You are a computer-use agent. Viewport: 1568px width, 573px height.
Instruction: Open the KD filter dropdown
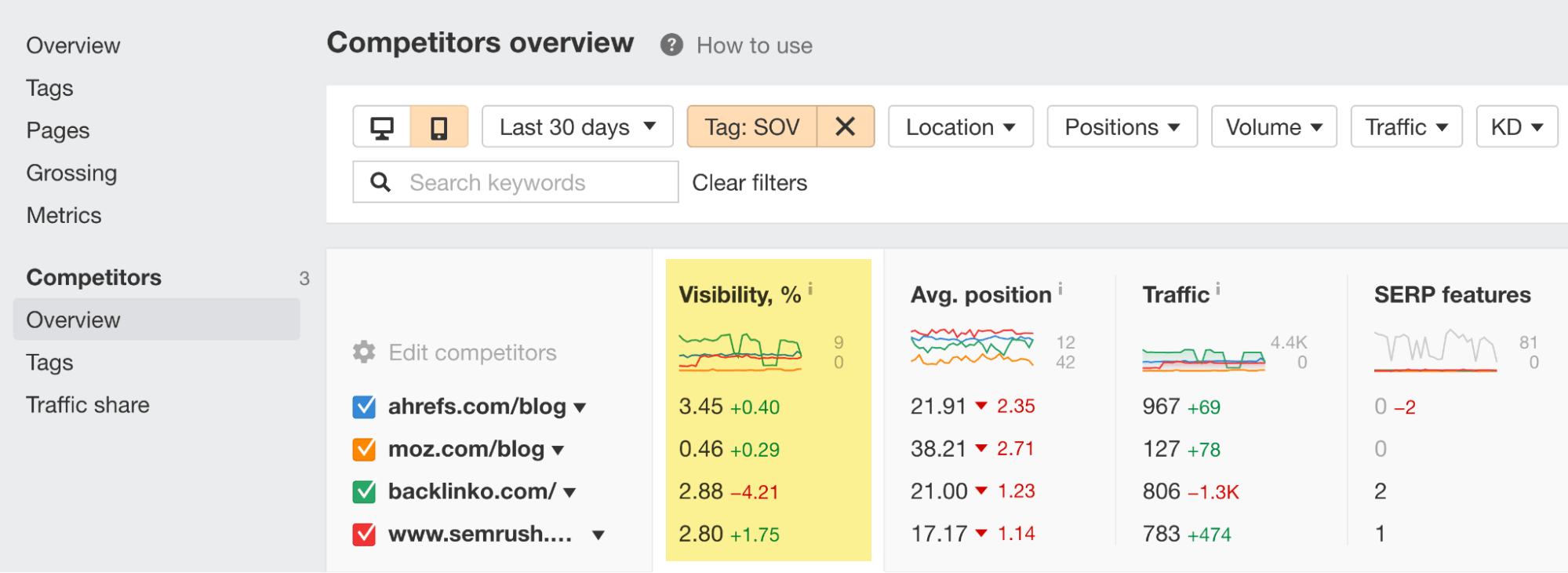click(x=1516, y=126)
